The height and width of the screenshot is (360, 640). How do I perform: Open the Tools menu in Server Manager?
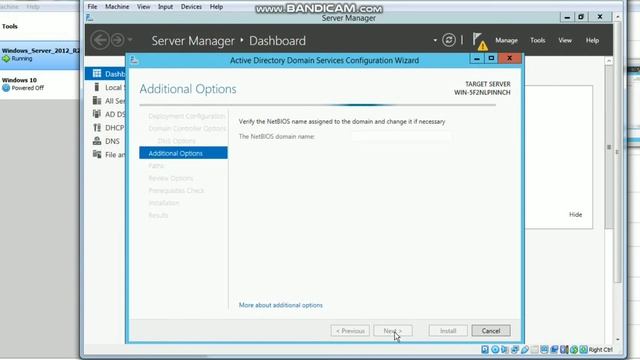tap(538, 40)
